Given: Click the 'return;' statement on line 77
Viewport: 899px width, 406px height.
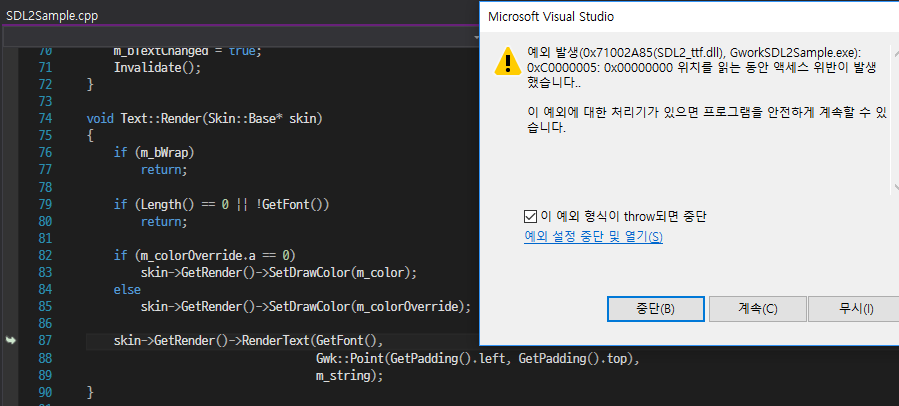Looking at the screenshot, I should tap(164, 170).
